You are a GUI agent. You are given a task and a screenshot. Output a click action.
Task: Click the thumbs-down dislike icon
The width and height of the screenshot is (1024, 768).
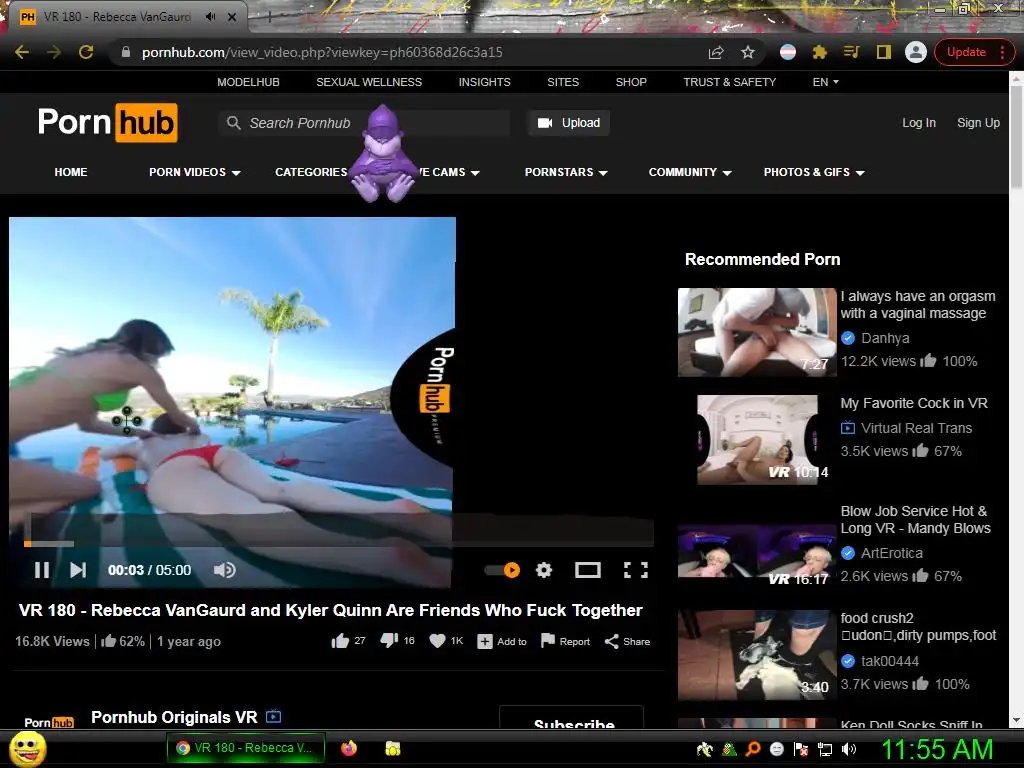pos(389,641)
